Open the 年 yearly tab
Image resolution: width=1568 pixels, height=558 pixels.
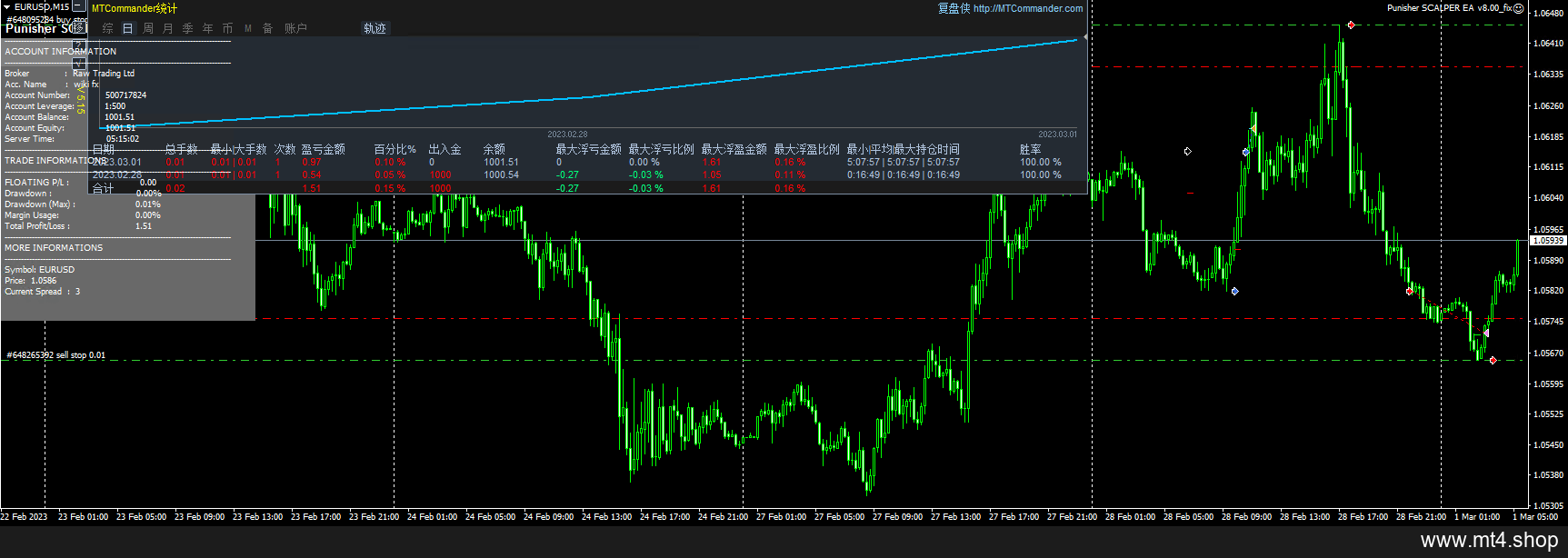[x=207, y=29]
